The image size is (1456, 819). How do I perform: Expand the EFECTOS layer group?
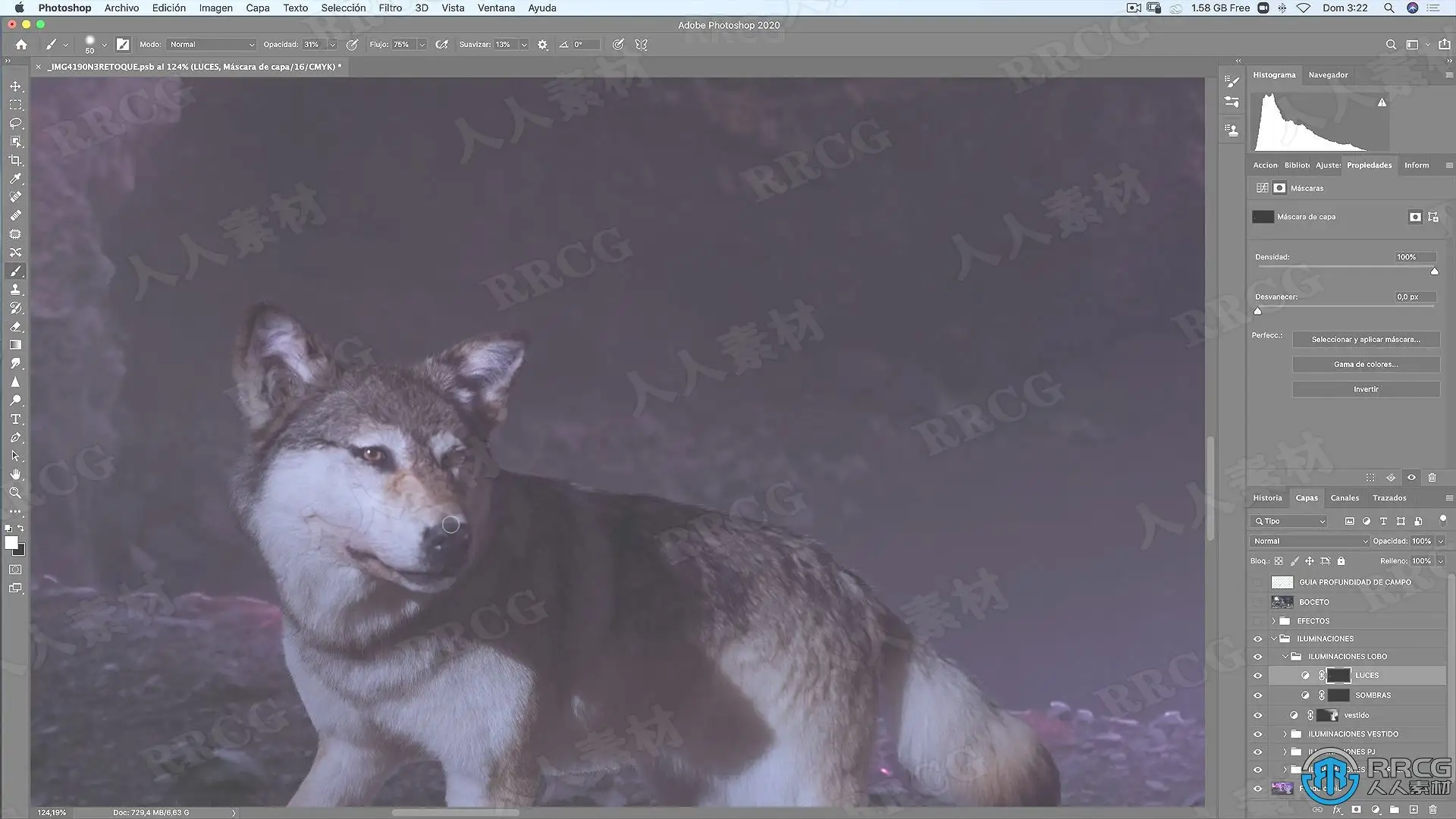(1274, 621)
